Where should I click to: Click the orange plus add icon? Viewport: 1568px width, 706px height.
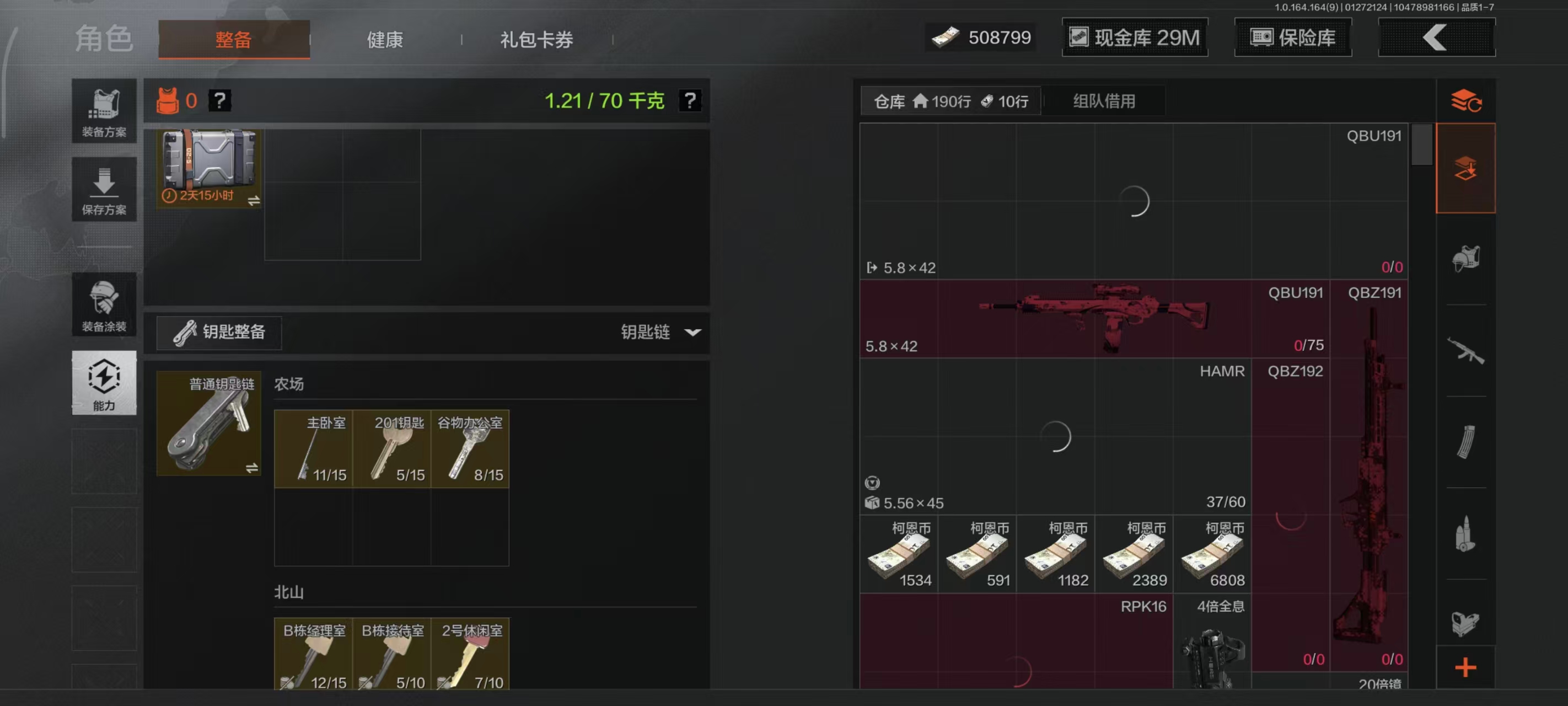coord(1466,667)
